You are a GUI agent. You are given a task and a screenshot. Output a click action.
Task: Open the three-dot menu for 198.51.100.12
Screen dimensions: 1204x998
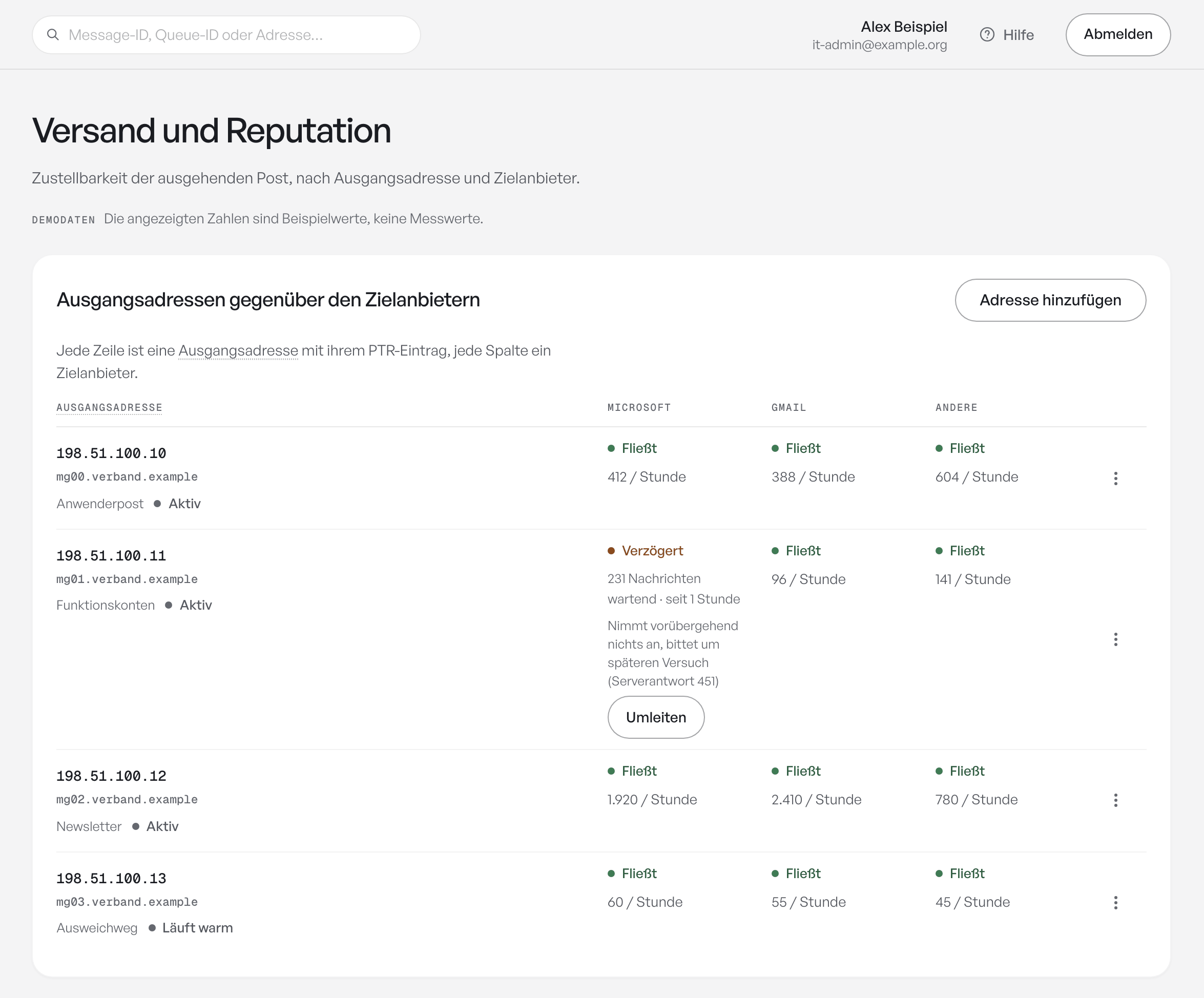click(x=1115, y=800)
